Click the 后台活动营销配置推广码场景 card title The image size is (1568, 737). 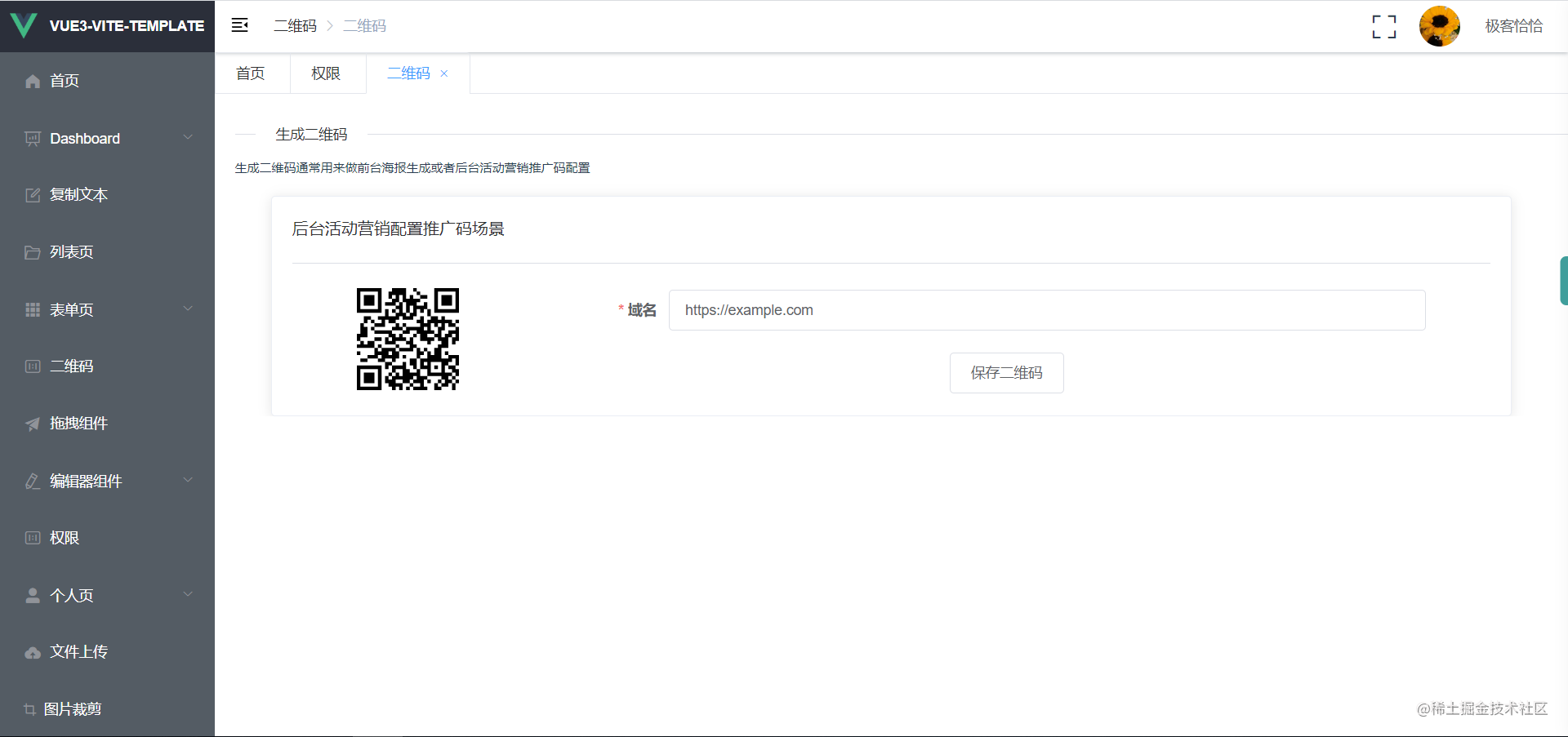click(x=399, y=229)
